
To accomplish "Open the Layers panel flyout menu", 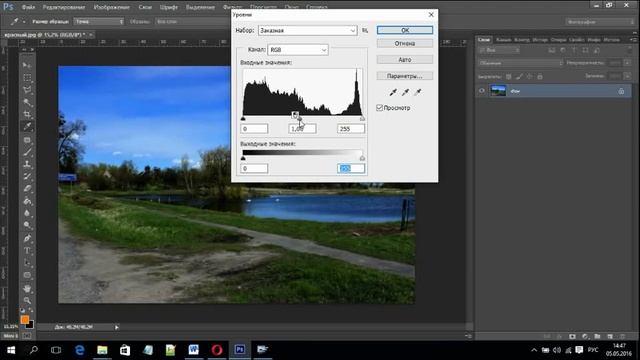I will tap(633, 40).
